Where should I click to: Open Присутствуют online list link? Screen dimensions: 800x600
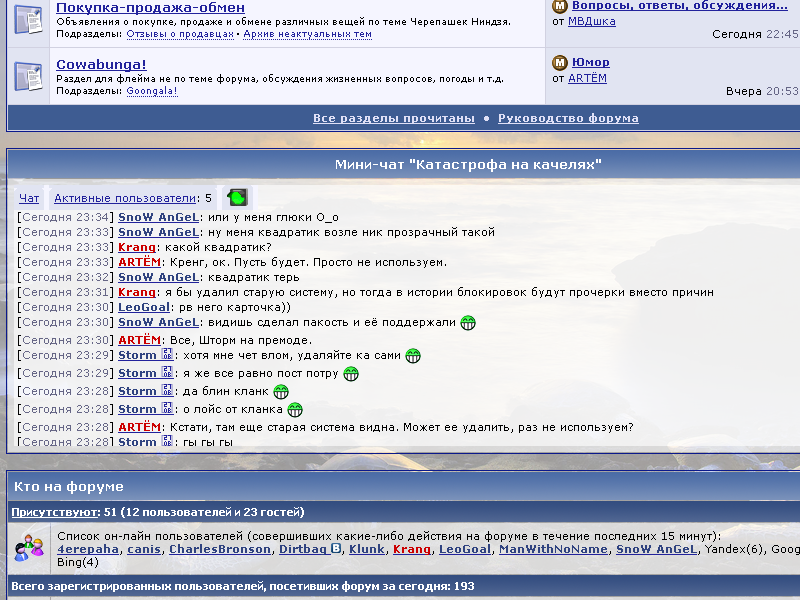[54, 512]
